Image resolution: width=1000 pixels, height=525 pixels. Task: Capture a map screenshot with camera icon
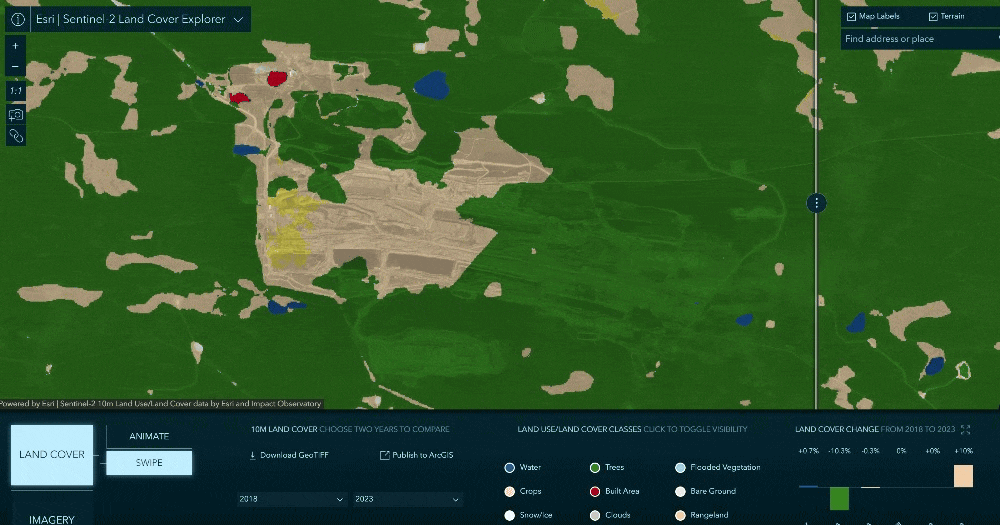pyautogui.click(x=15, y=114)
